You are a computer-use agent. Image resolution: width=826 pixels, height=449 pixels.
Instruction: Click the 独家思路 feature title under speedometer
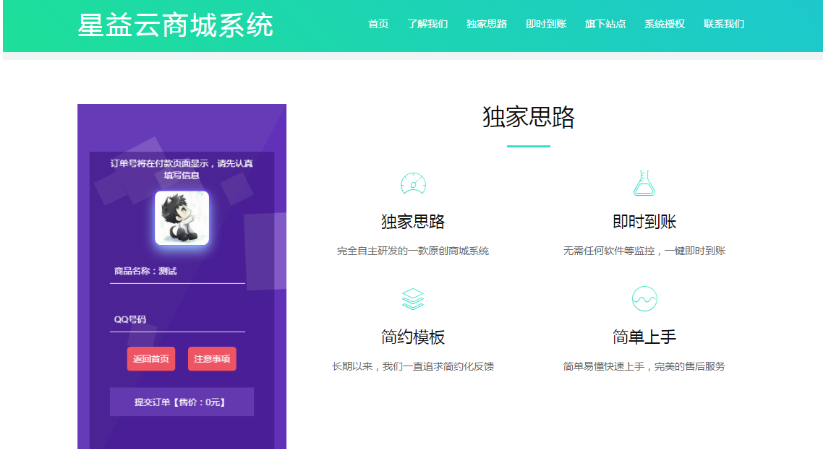point(413,221)
